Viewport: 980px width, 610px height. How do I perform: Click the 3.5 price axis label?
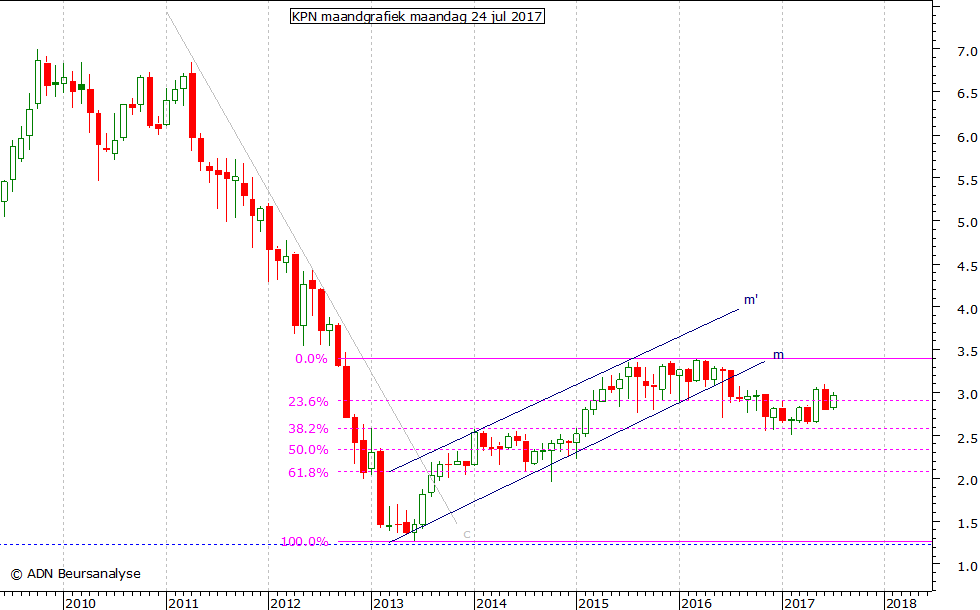967,352
